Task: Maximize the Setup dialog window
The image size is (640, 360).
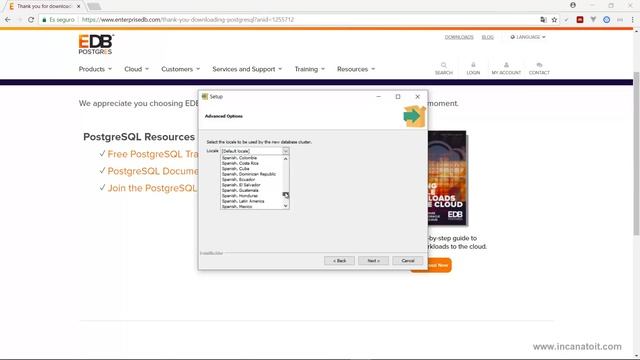Action: pyautogui.click(x=398, y=97)
